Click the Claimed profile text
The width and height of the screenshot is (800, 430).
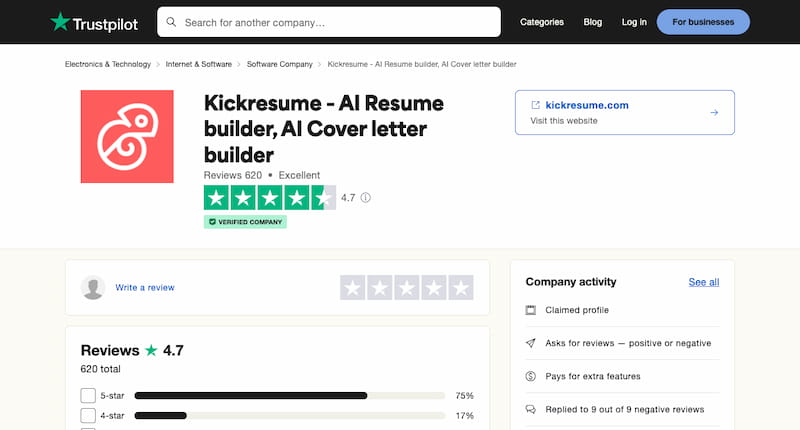click(x=577, y=310)
